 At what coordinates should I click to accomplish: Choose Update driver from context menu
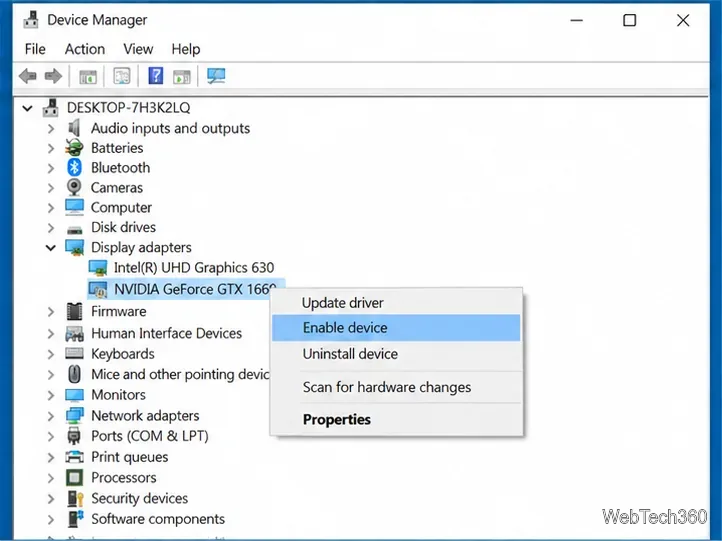(396, 302)
